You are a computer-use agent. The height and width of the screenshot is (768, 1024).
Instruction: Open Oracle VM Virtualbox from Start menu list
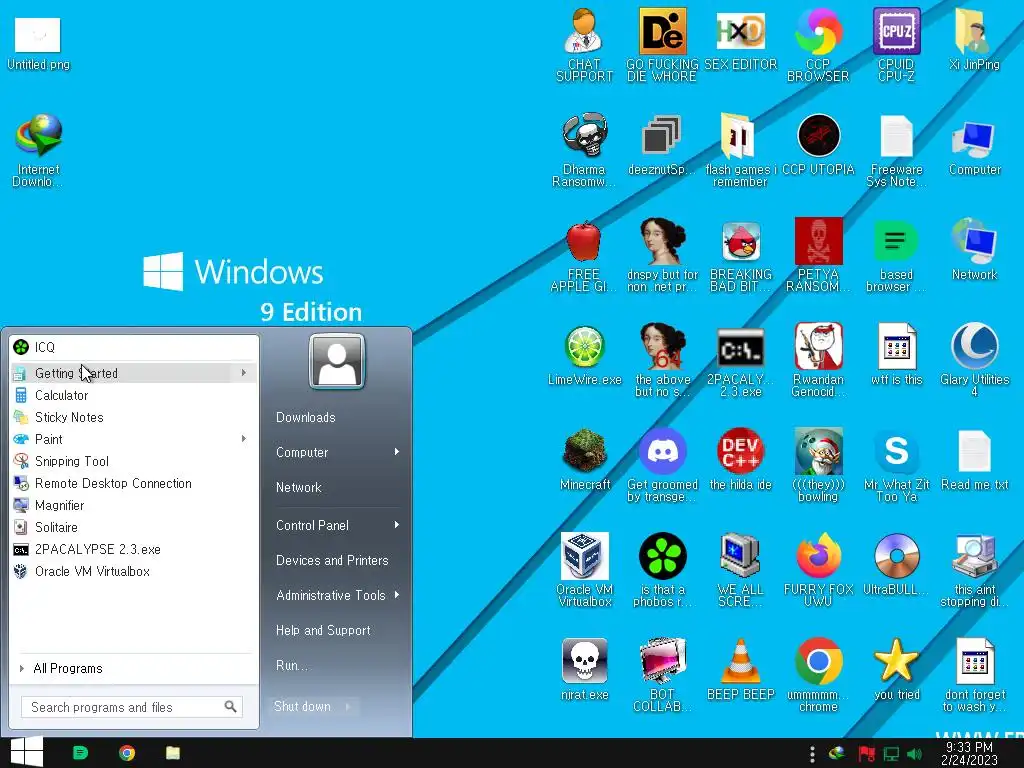pos(134,571)
